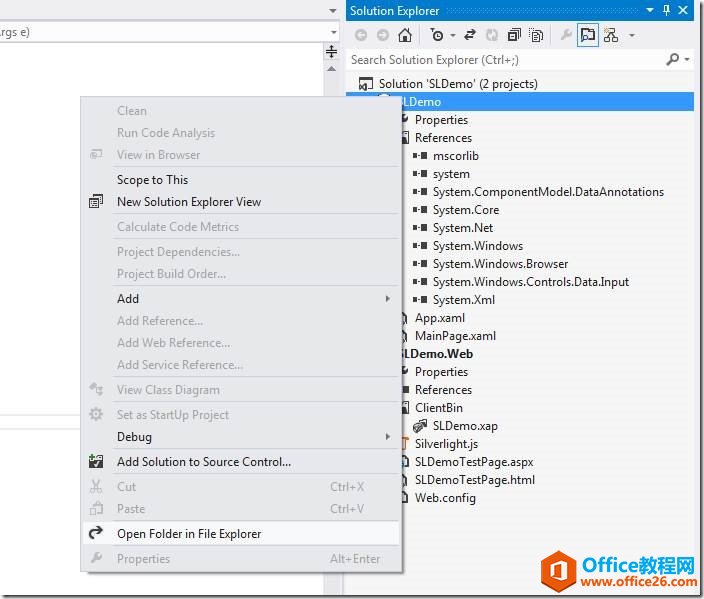
Task: Click the Search Solution Explorer field
Action: pyautogui.click(x=505, y=60)
